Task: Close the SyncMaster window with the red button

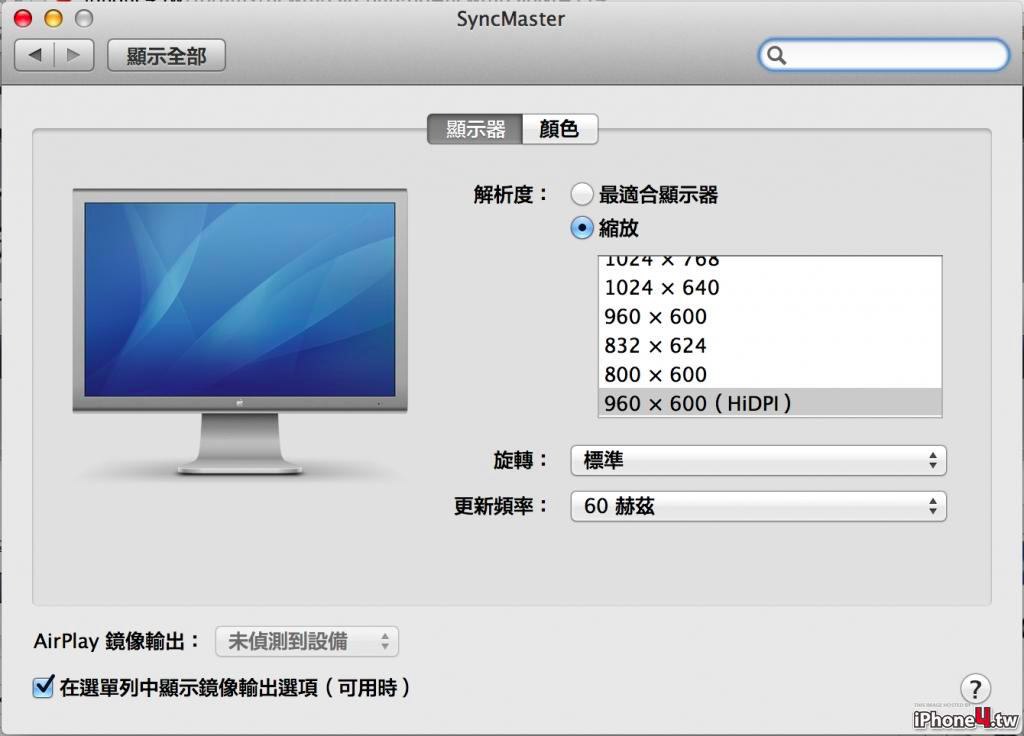Action: (23, 18)
